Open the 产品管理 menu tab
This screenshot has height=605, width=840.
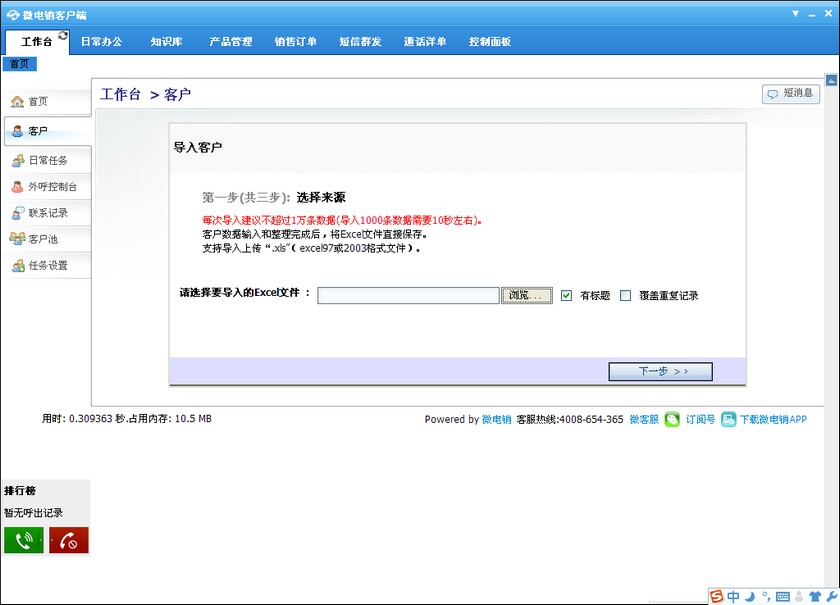point(231,42)
